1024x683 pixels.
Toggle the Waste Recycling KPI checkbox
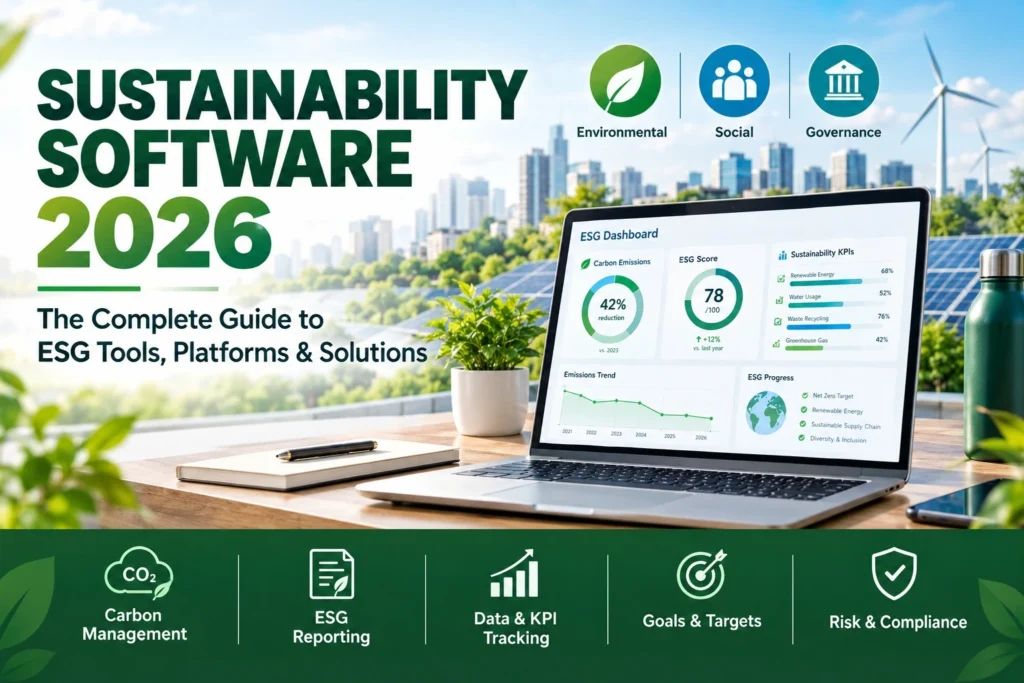point(778,321)
